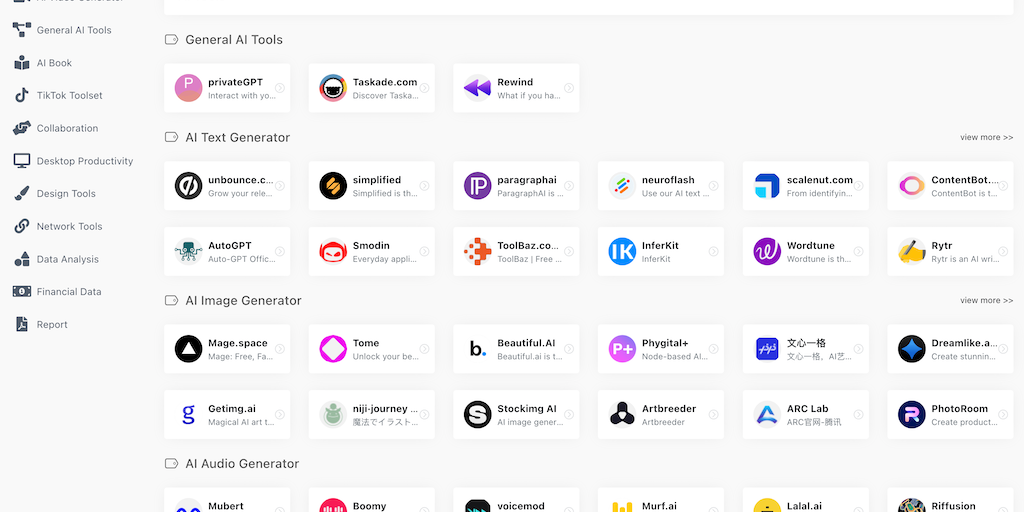Viewport: 1024px width, 512px height.
Task: Click 'Artbreeder' description text under the Artbreeder title
Action: click(663, 423)
